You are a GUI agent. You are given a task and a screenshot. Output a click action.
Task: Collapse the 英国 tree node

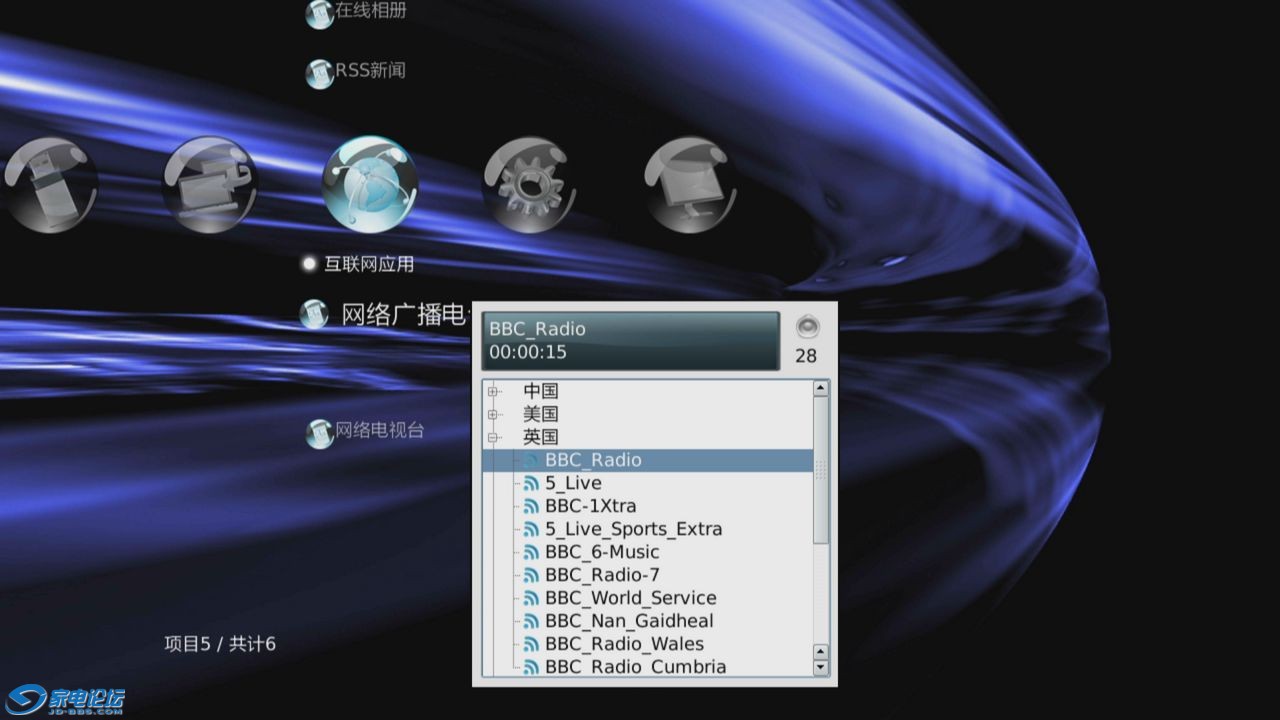coord(492,437)
